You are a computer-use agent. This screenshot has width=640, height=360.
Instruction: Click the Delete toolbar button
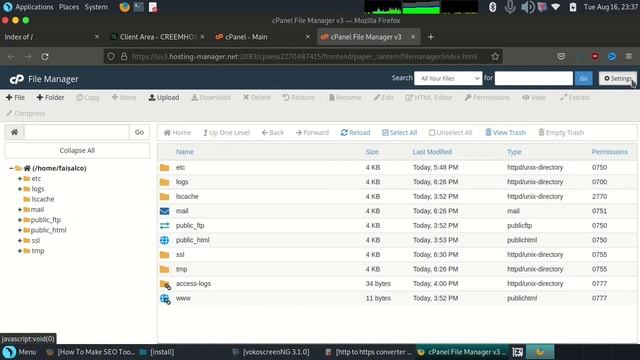(257, 98)
